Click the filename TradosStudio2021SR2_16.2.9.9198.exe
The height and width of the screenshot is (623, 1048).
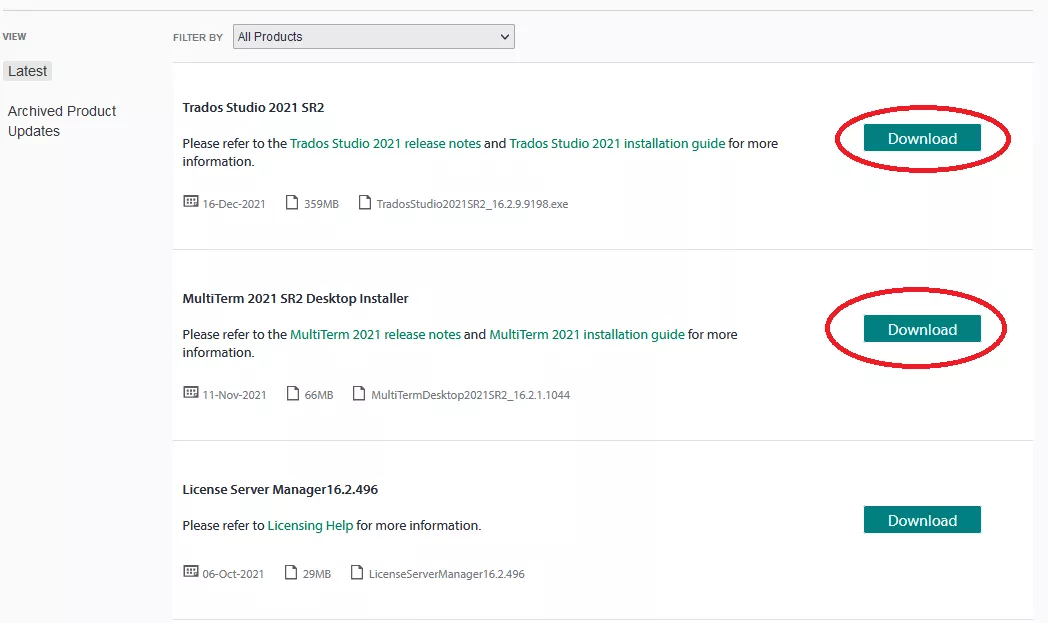point(472,205)
